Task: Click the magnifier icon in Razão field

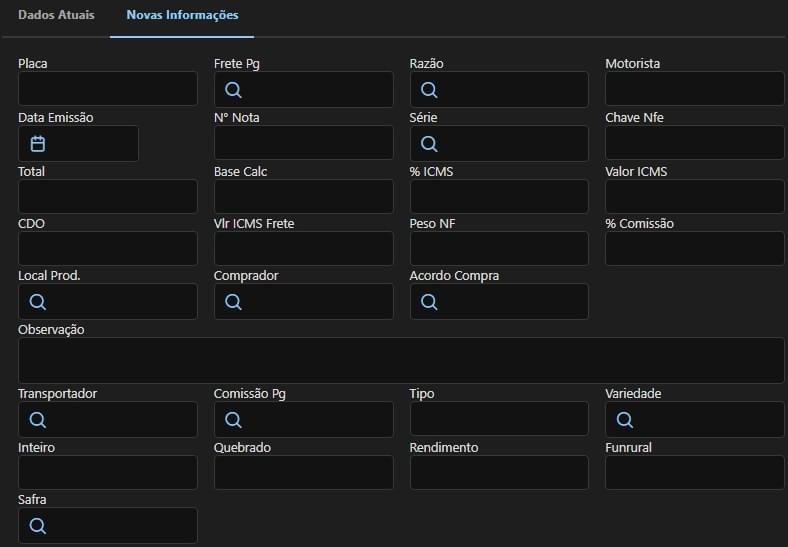Action: [429, 90]
